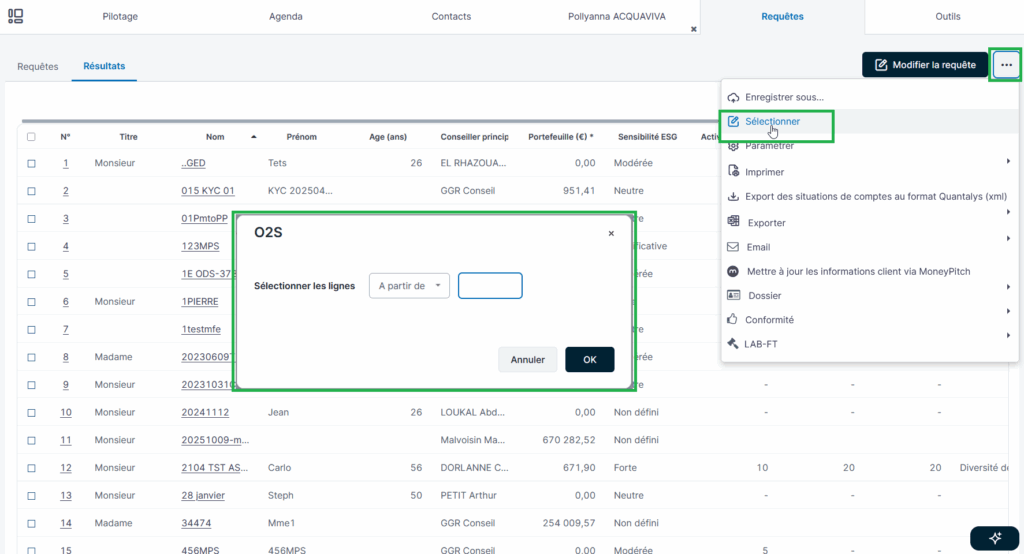Open the 'A partir de' dropdown

409,286
